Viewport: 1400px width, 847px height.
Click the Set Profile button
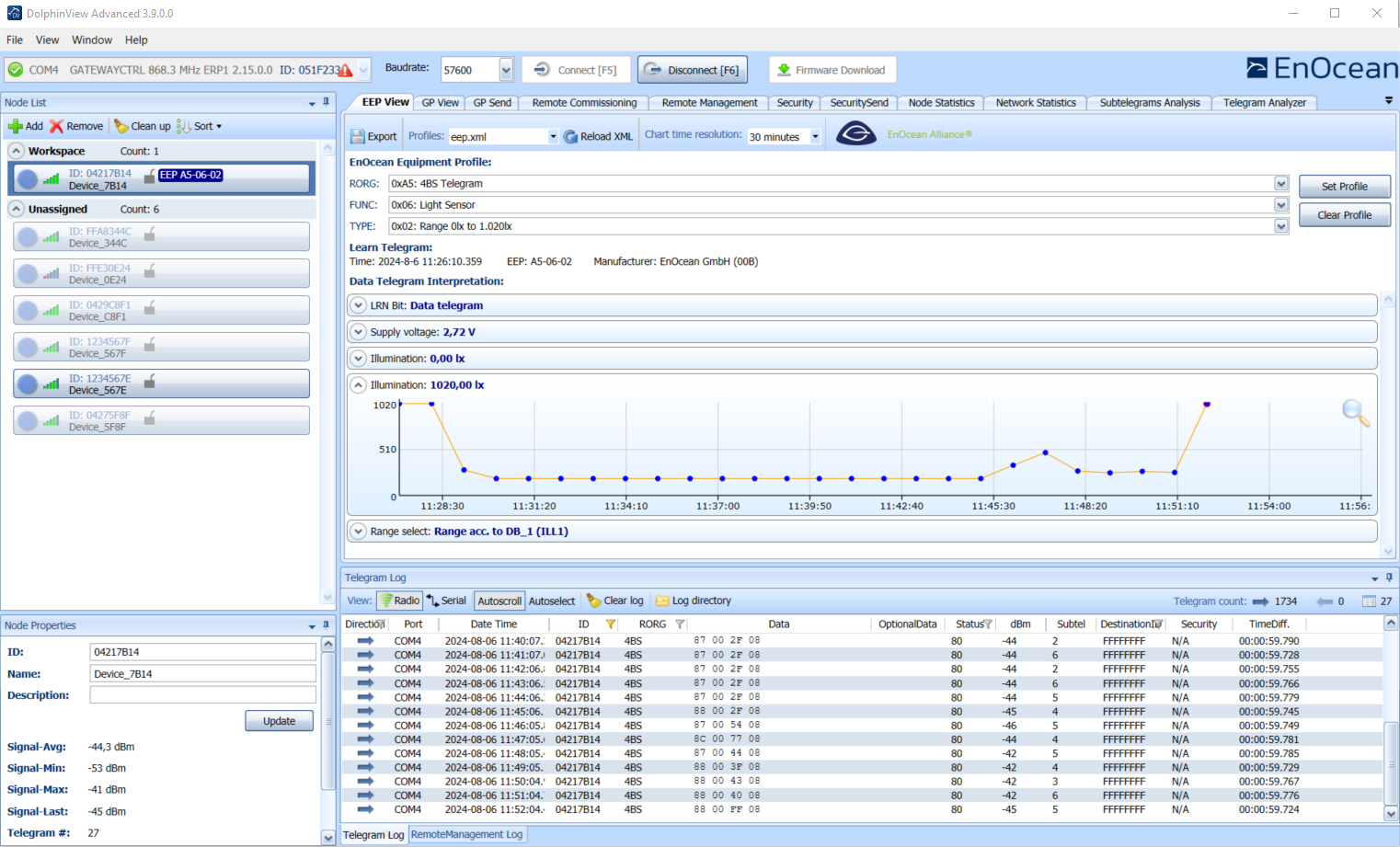click(1344, 186)
